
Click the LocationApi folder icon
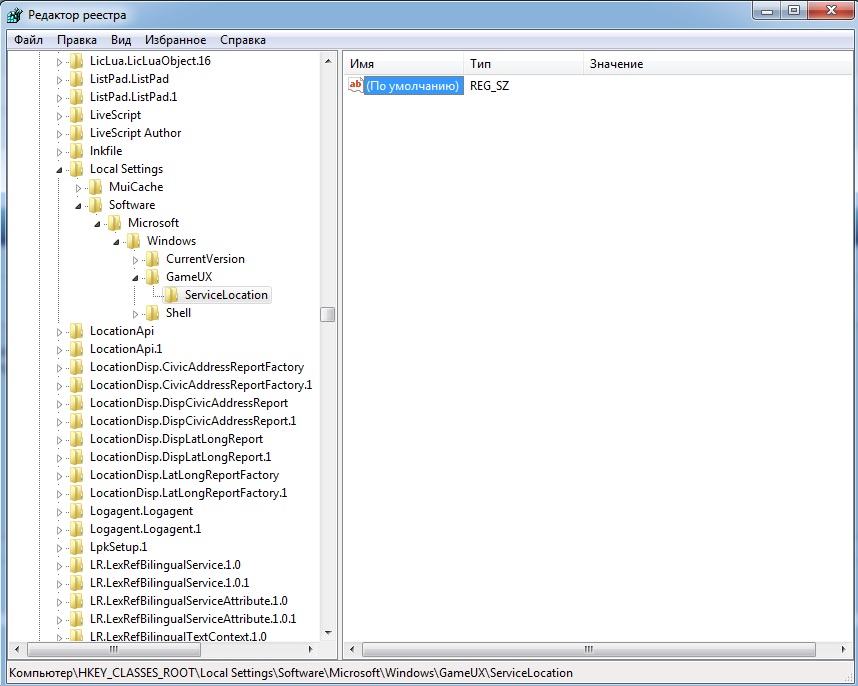tap(77, 332)
